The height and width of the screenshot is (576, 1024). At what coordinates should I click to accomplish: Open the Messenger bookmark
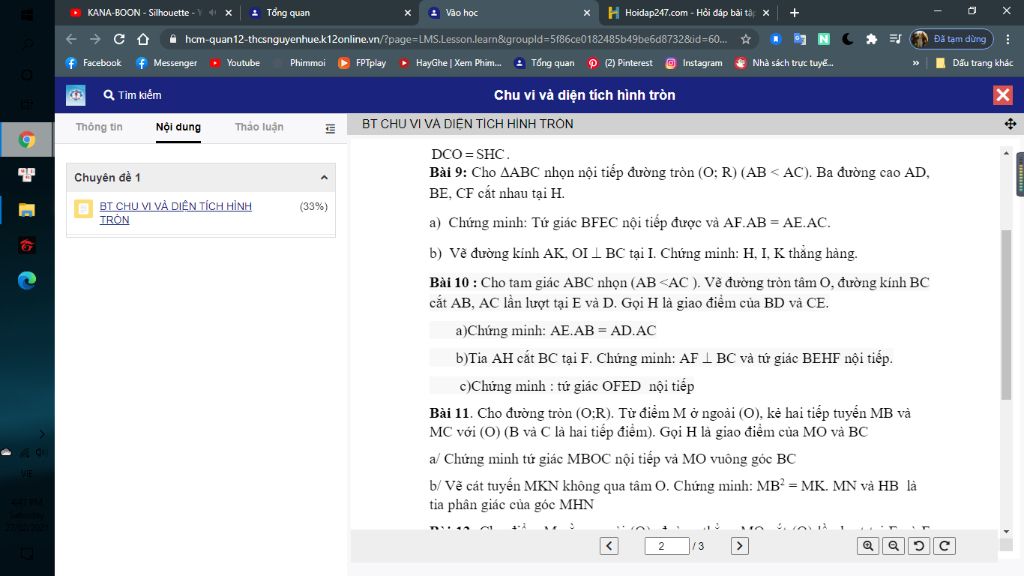(x=167, y=63)
